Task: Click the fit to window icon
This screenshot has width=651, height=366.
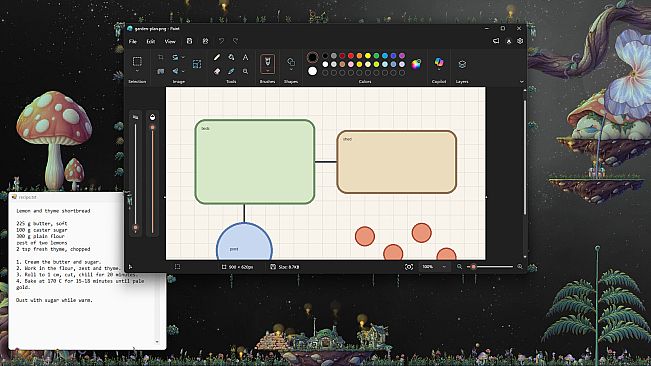Action: (x=409, y=267)
